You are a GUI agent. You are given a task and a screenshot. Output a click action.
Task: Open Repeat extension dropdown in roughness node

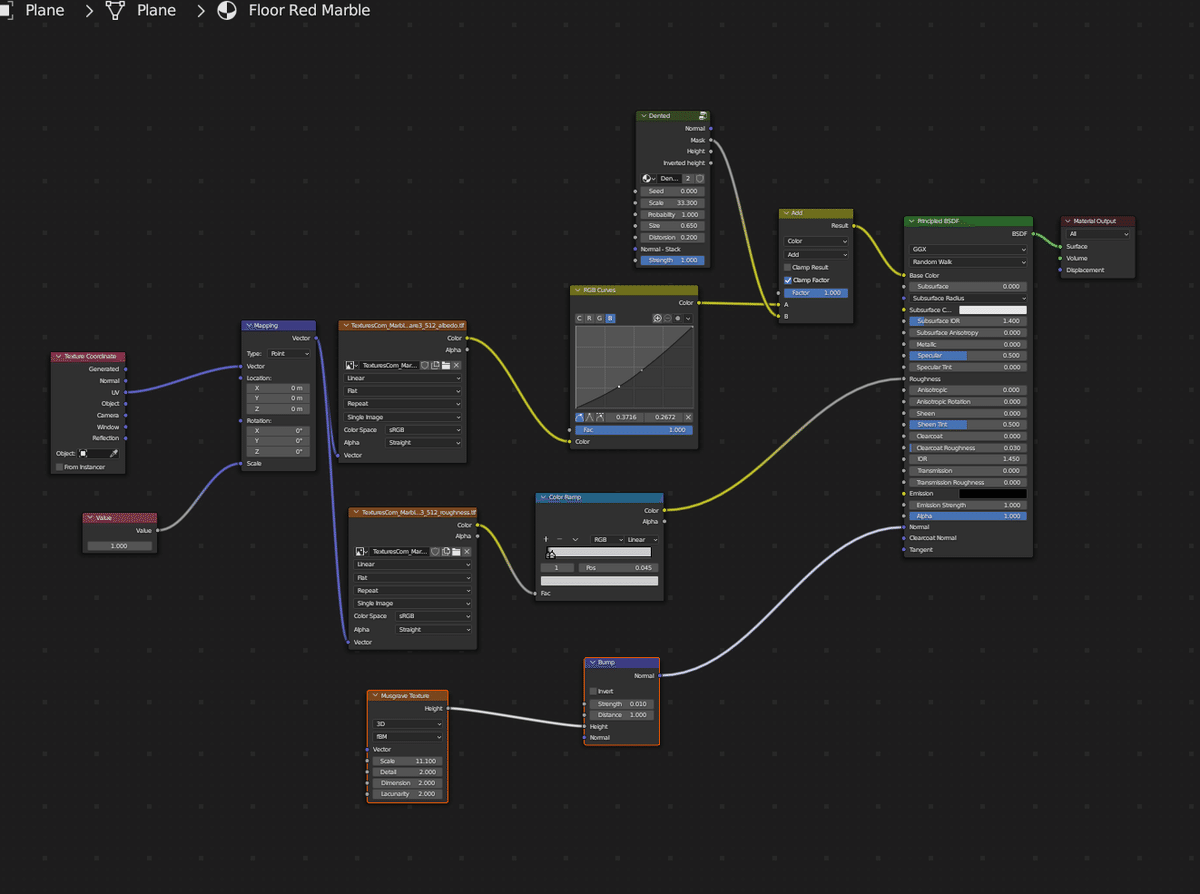[413, 590]
